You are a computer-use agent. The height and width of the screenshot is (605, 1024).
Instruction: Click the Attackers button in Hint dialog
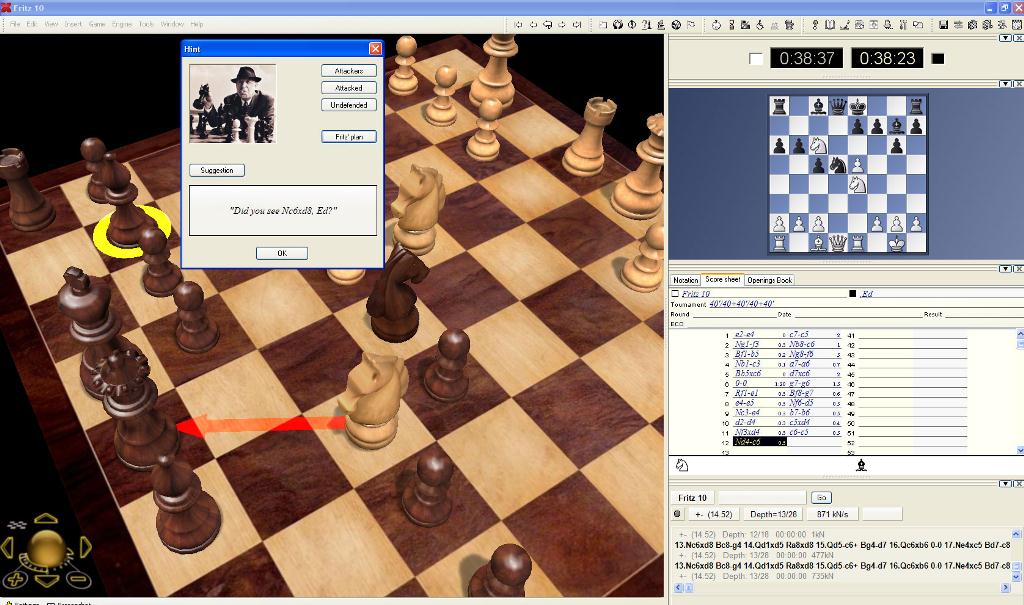pos(349,71)
